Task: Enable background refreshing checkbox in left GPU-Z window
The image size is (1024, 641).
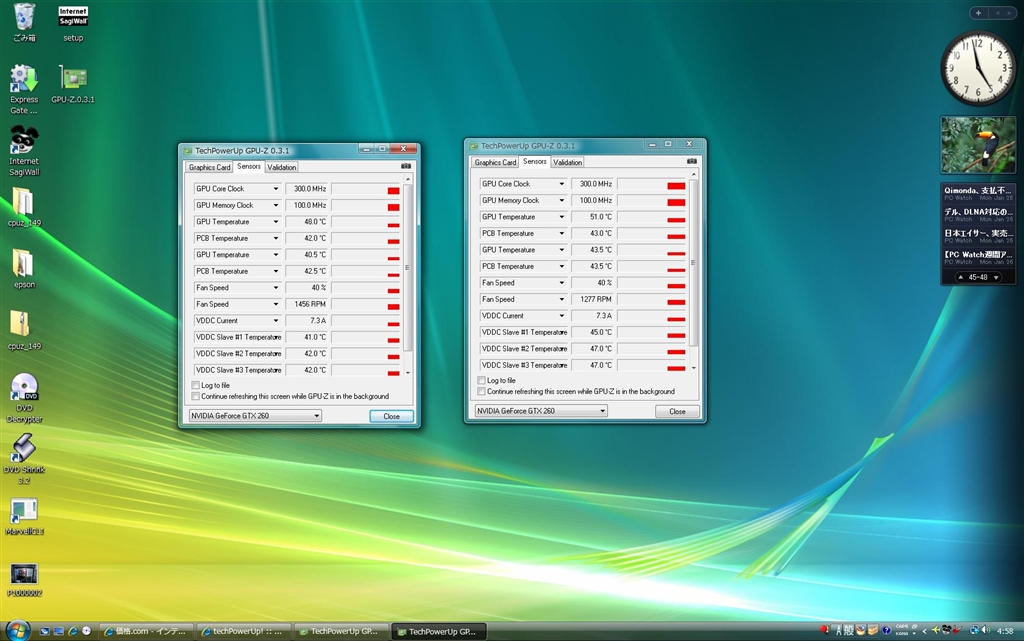Action: coord(196,397)
